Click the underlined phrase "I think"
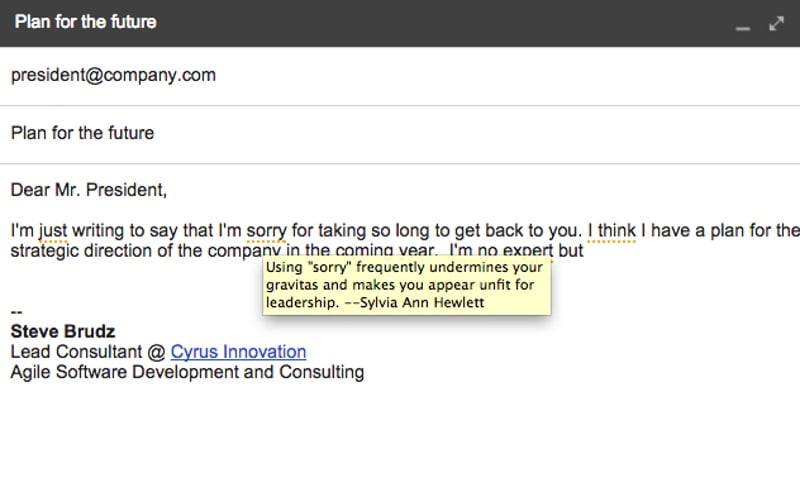Viewport: 800px width, 497px height. (612, 230)
